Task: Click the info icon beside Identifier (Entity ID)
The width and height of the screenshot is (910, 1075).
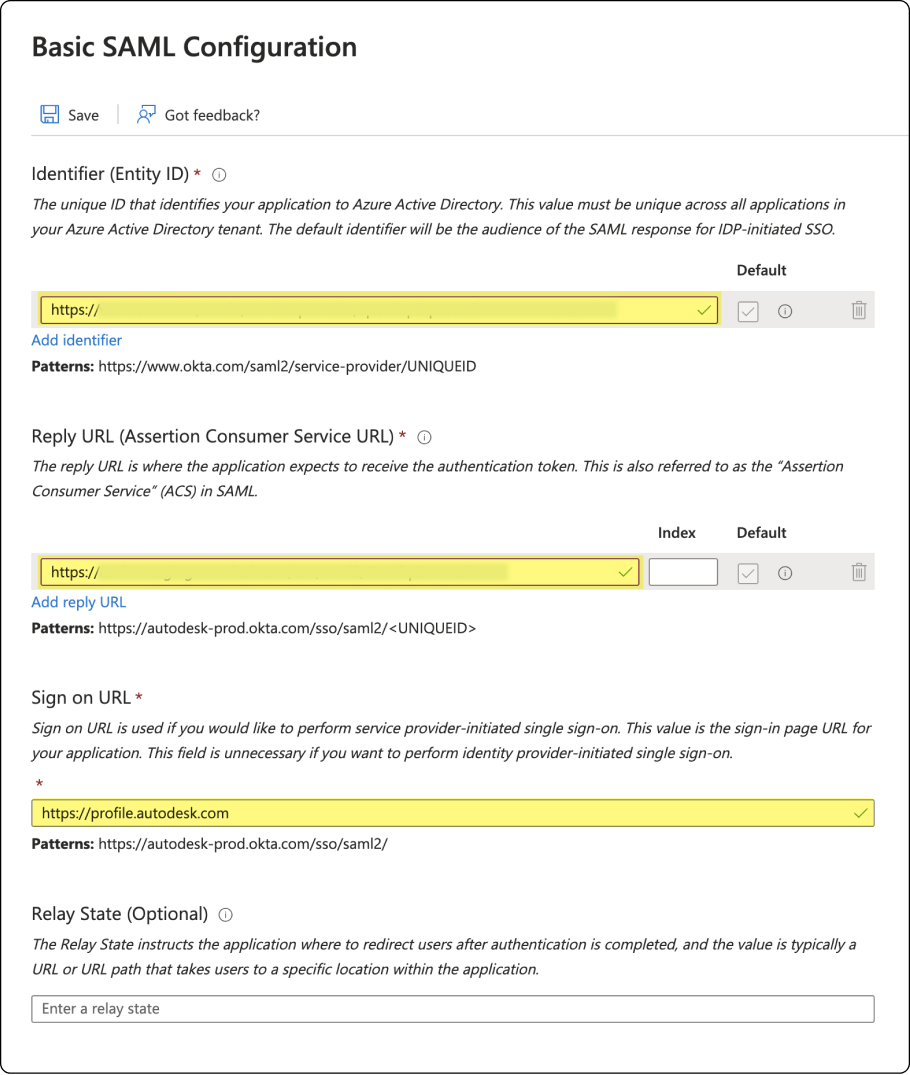Action: [x=218, y=174]
